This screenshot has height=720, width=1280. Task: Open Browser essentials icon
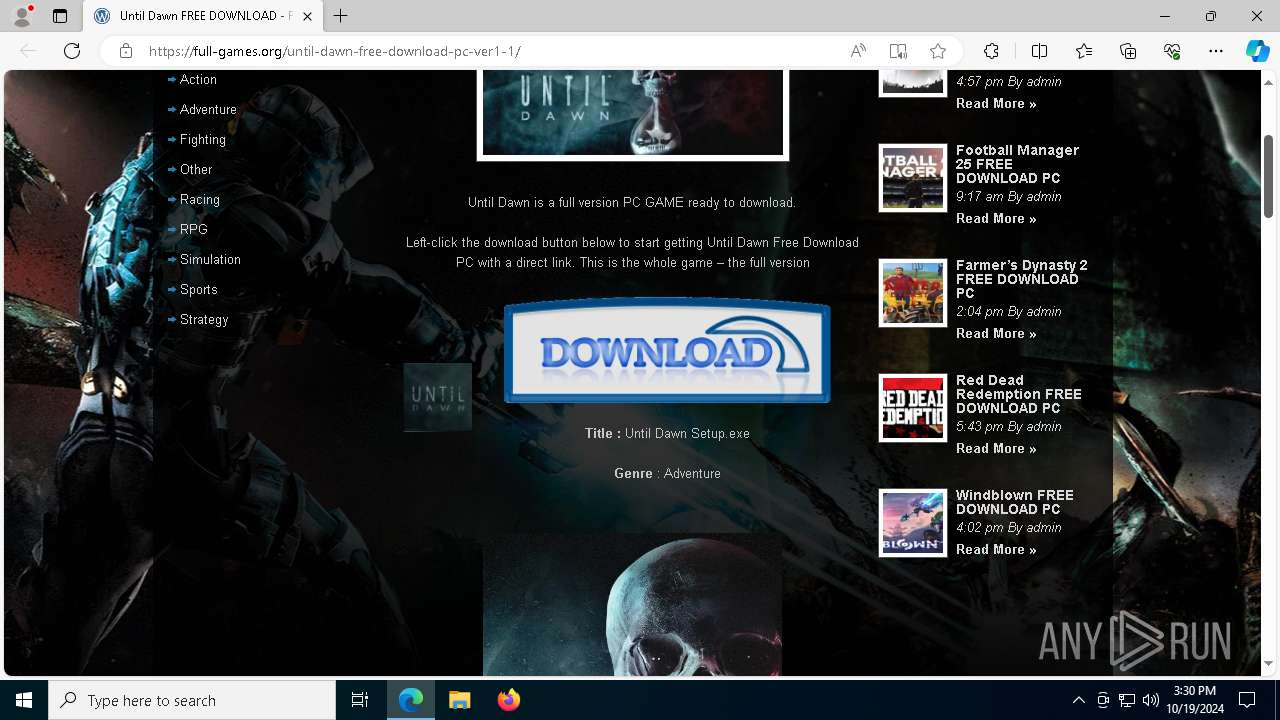coord(1172,51)
